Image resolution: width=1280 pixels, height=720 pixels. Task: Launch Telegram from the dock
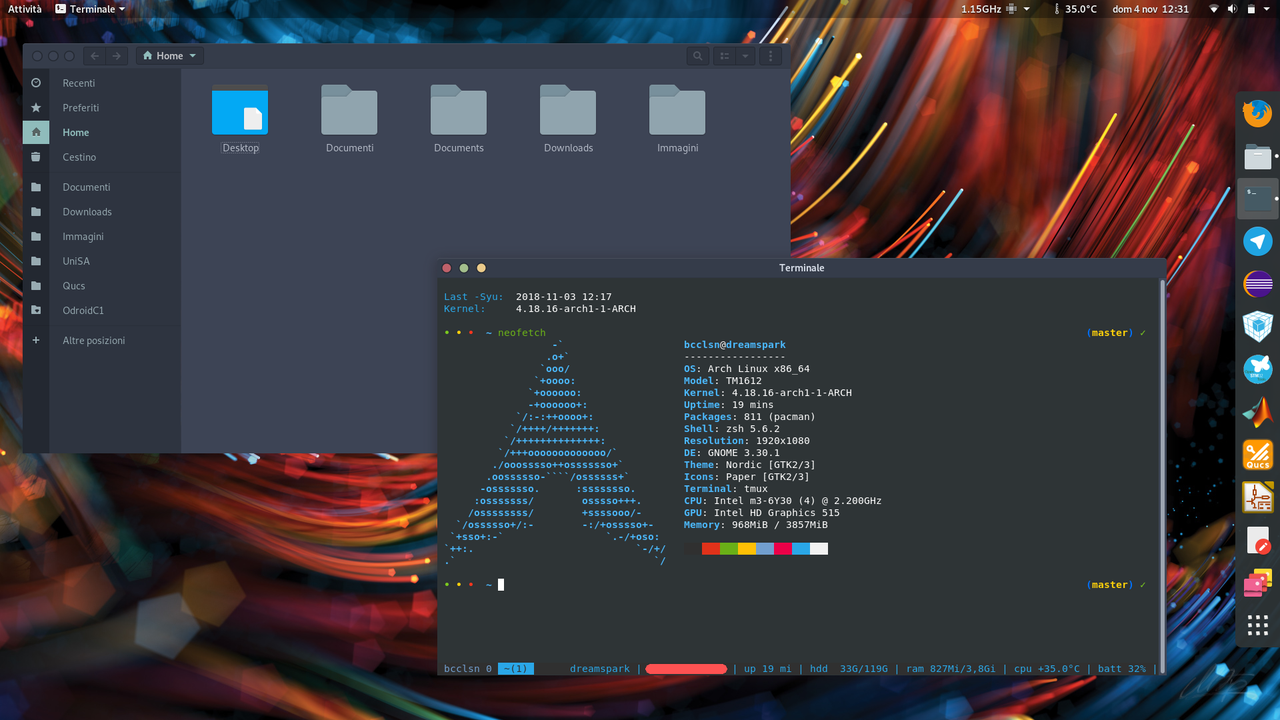1257,241
